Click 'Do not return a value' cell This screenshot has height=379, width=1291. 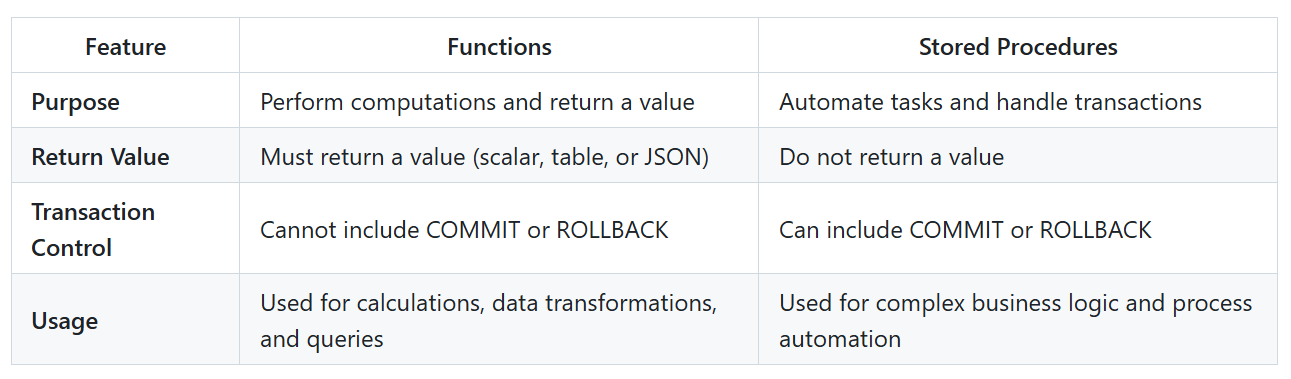891,157
